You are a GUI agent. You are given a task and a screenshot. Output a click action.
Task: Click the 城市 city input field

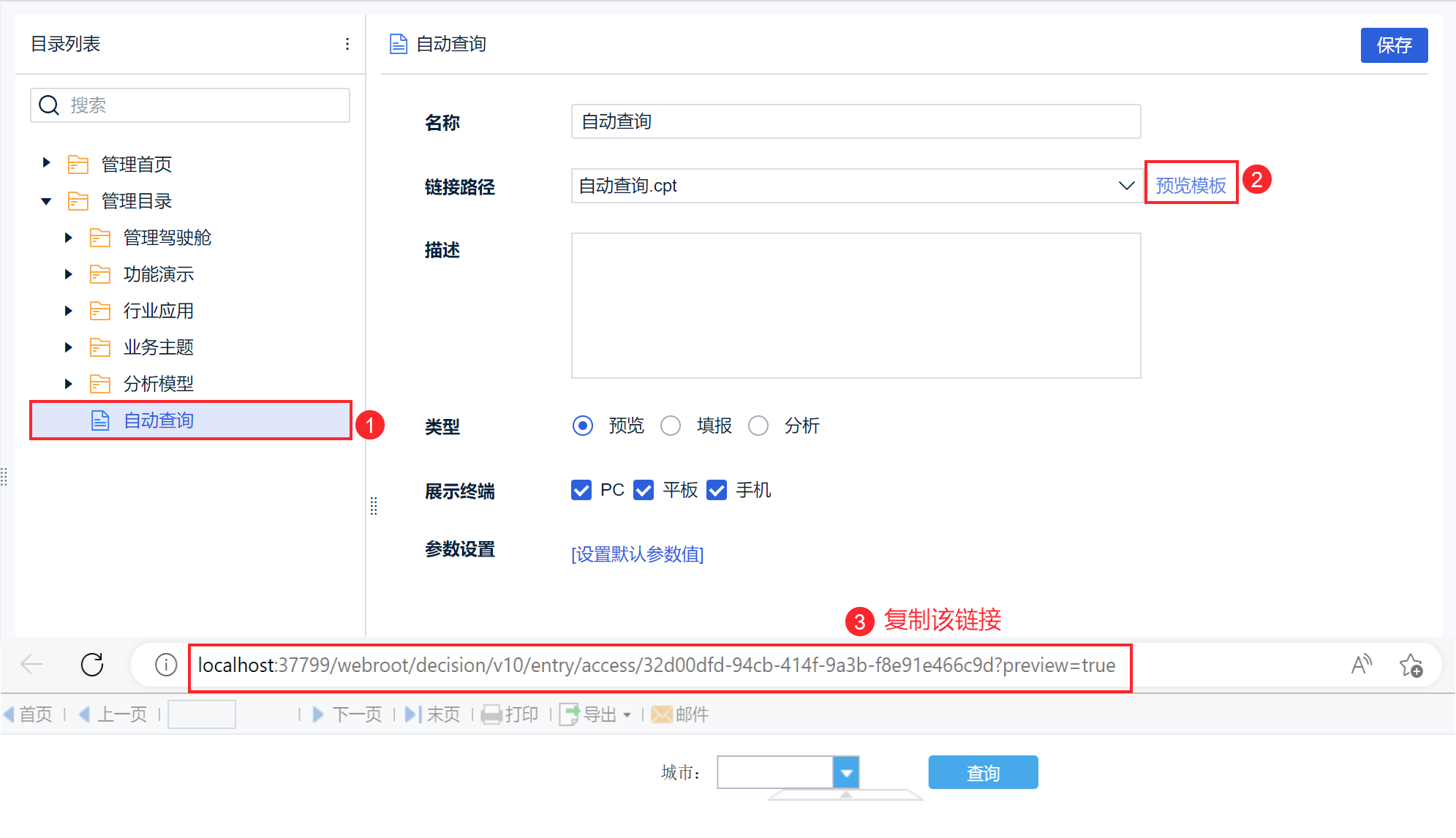pyautogui.click(x=775, y=773)
